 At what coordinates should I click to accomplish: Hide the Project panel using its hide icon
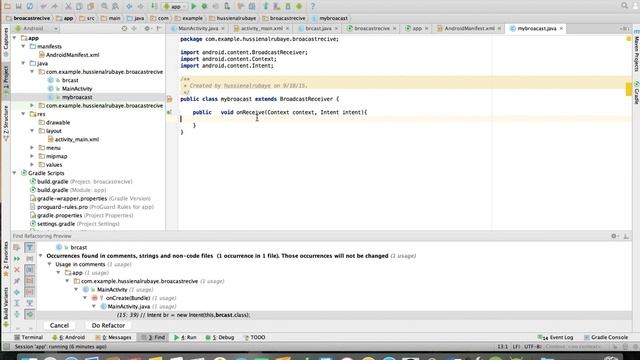(159, 29)
